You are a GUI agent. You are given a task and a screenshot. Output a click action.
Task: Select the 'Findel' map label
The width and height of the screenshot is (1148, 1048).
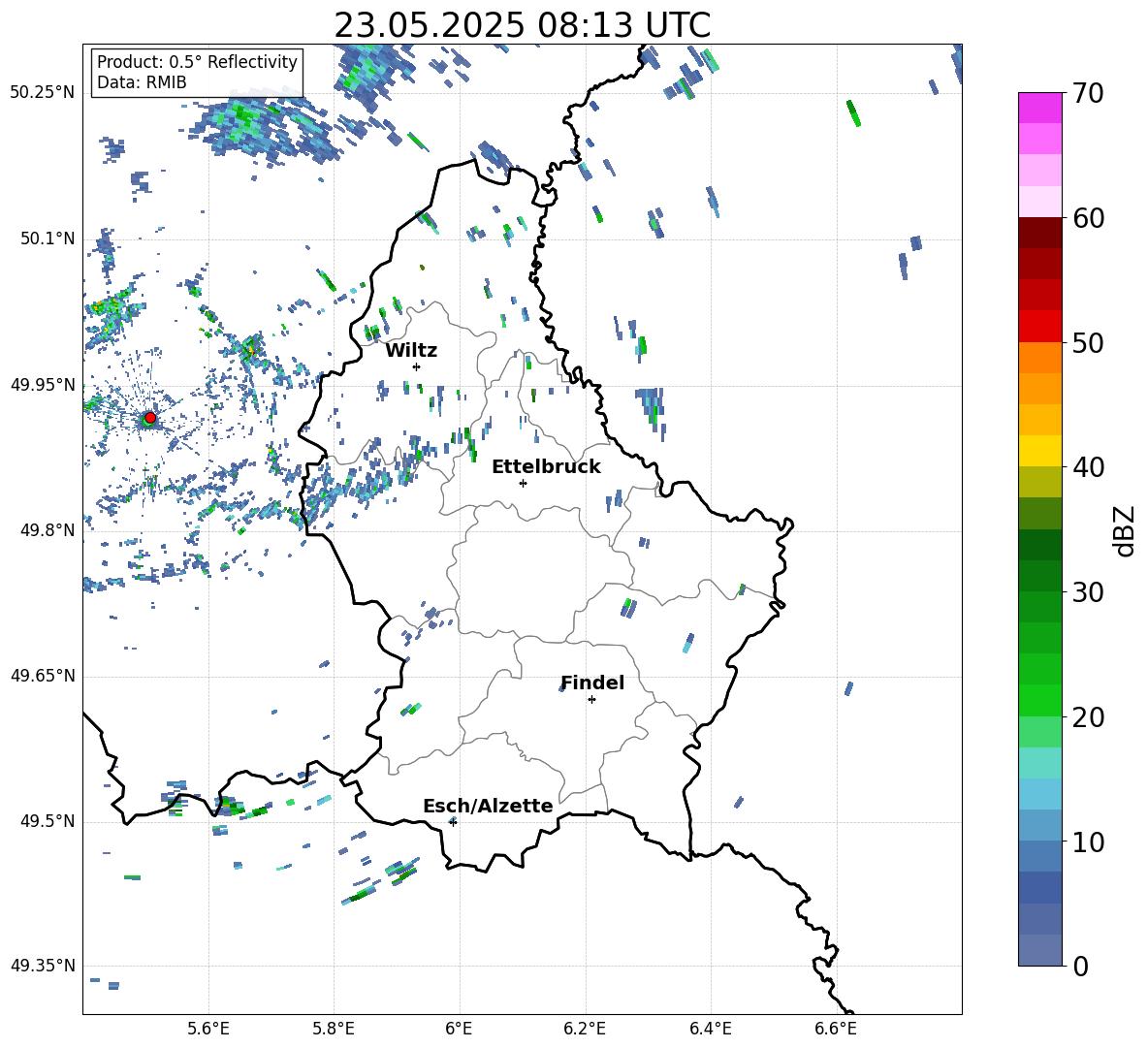click(592, 683)
